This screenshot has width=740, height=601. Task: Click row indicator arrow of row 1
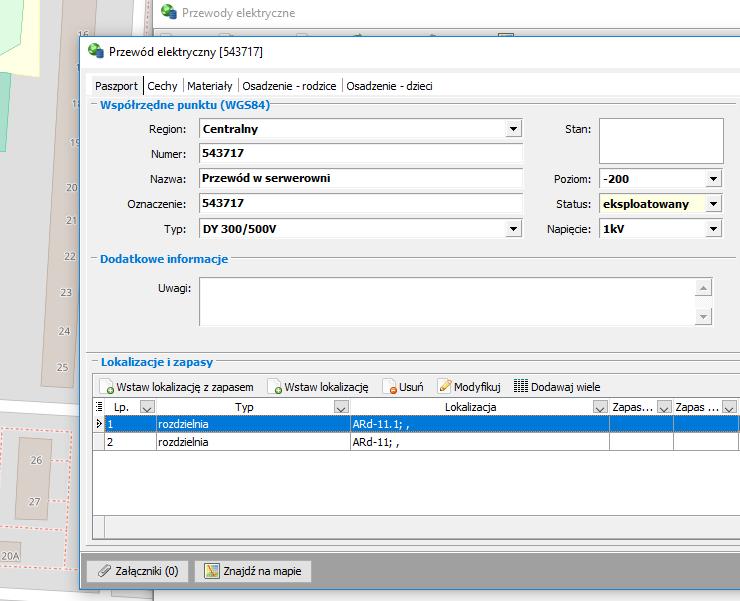(99, 424)
